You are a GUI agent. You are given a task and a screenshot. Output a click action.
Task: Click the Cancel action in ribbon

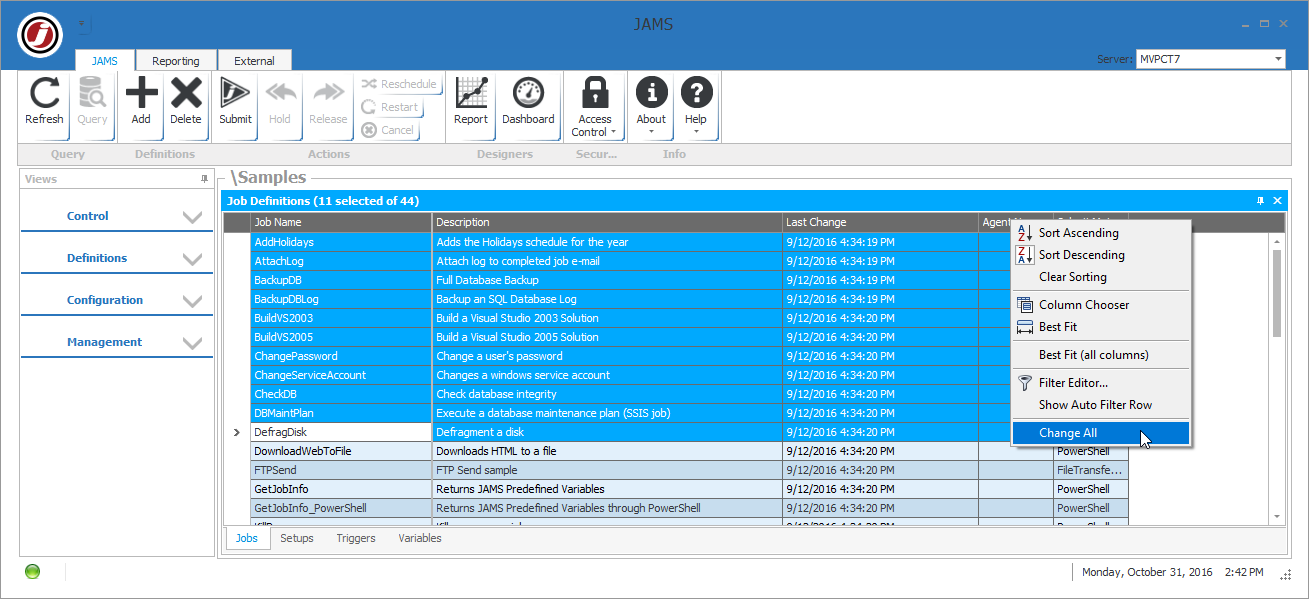click(x=388, y=130)
